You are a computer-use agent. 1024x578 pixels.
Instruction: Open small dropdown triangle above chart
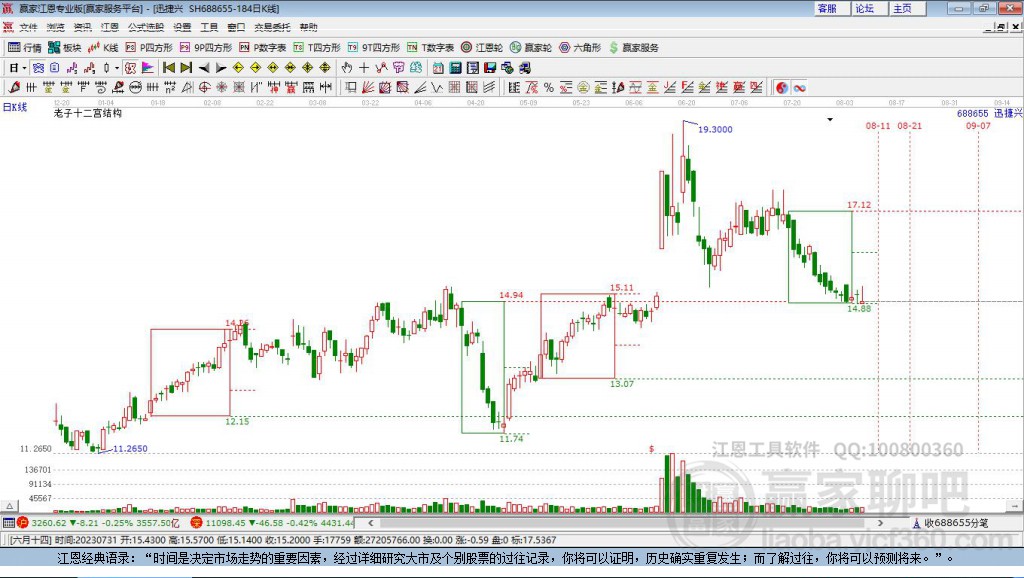pyautogui.click(x=830, y=120)
